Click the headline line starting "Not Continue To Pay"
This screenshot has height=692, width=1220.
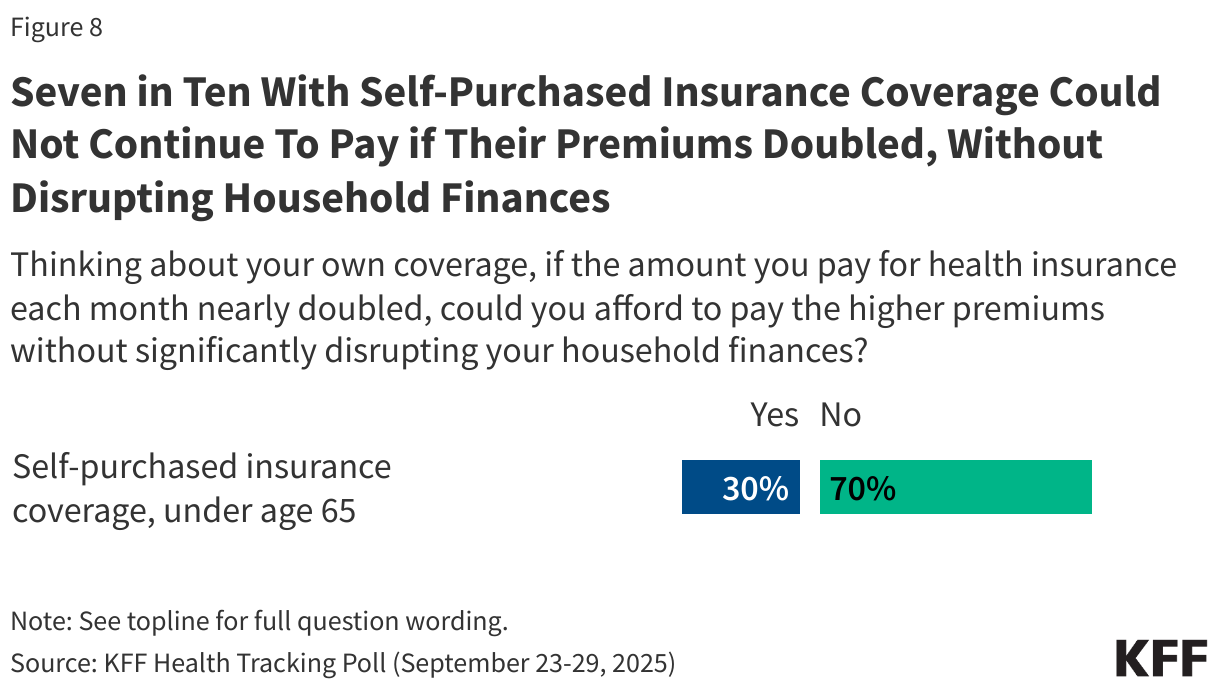pos(556,144)
